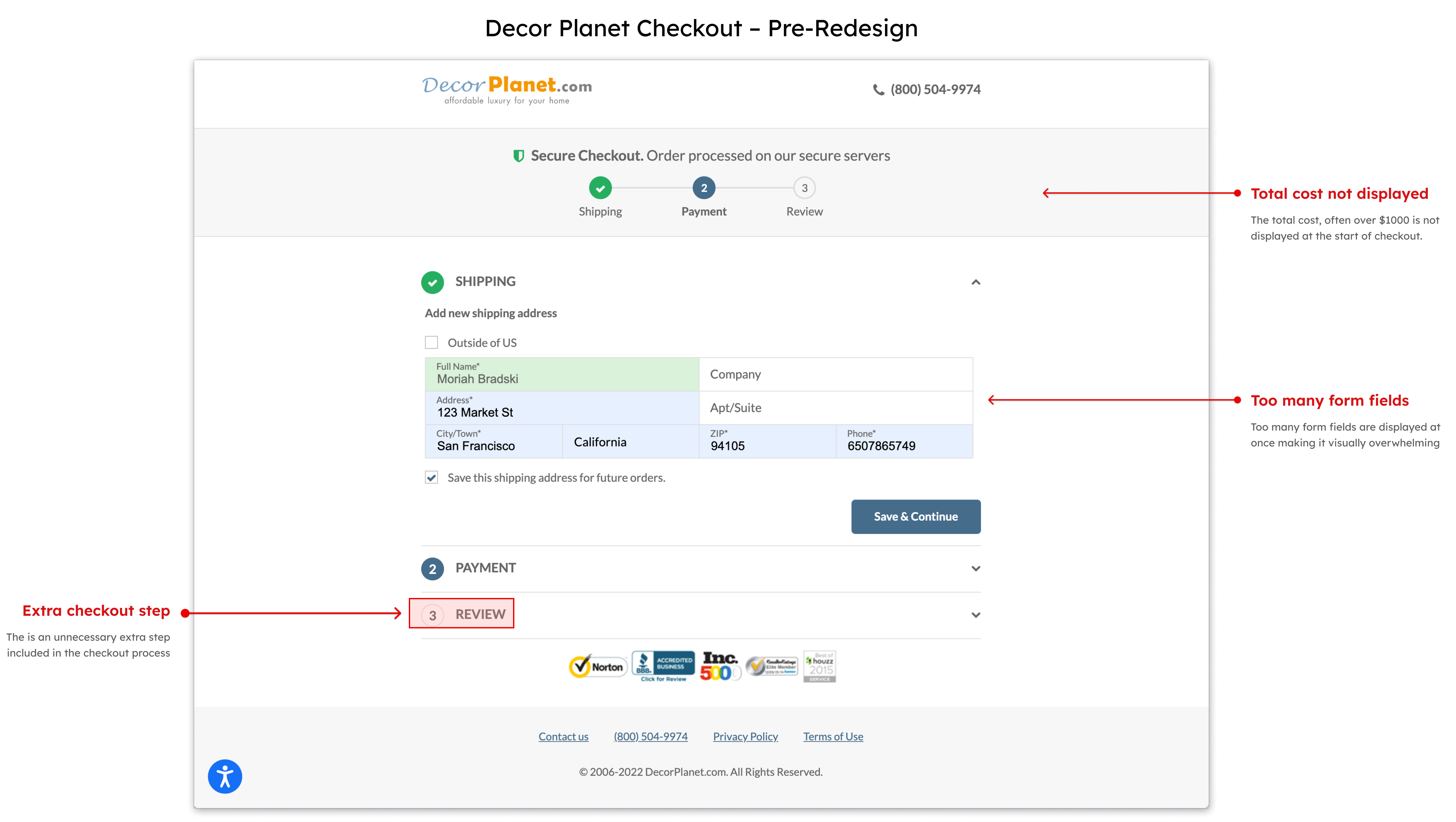Go to the Payment step in the progress bar

704,188
